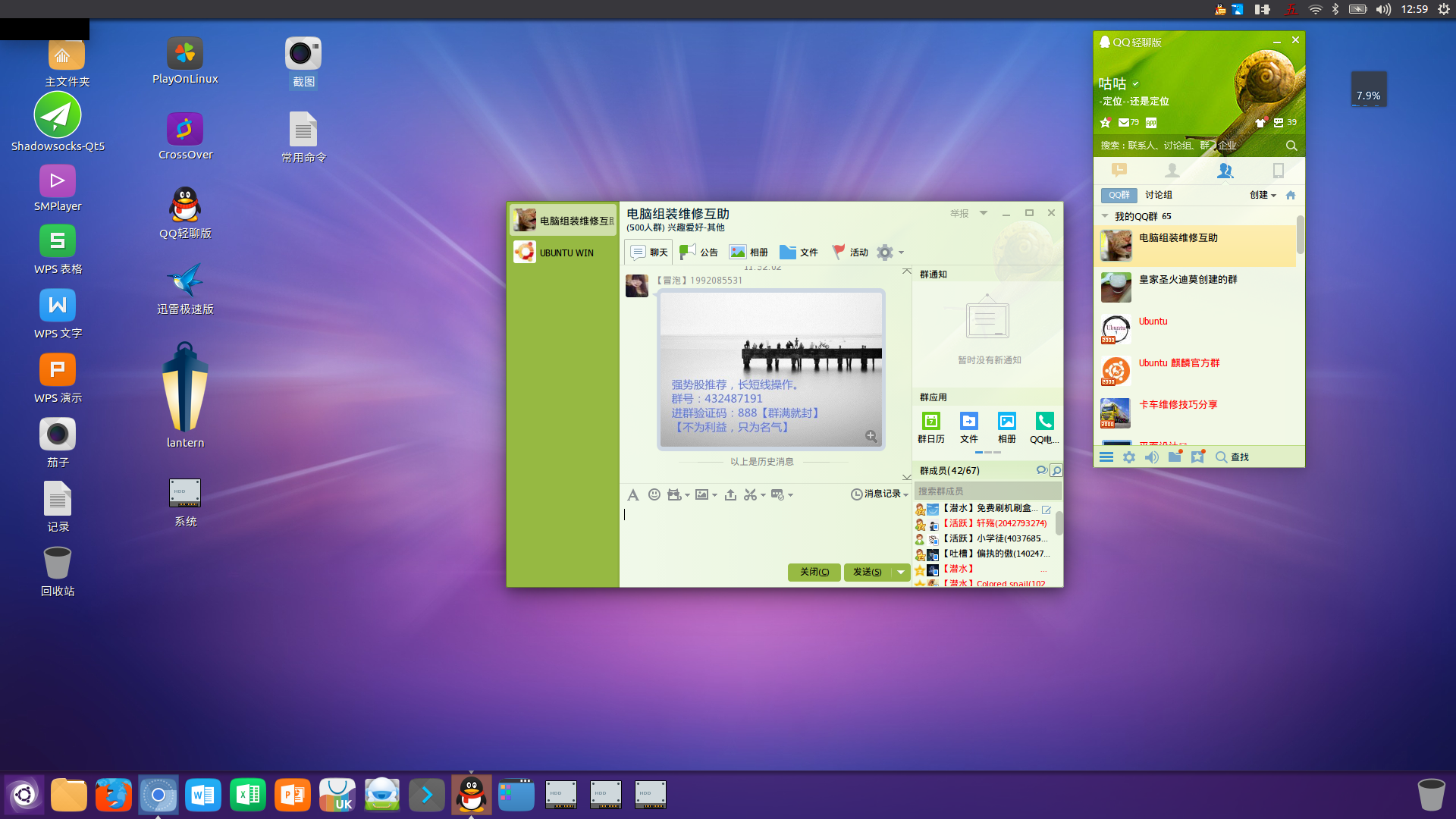This screenshot has height=819, width=1456.
Task: Click the 举报 report link
Action: click(x=959, y=214)
